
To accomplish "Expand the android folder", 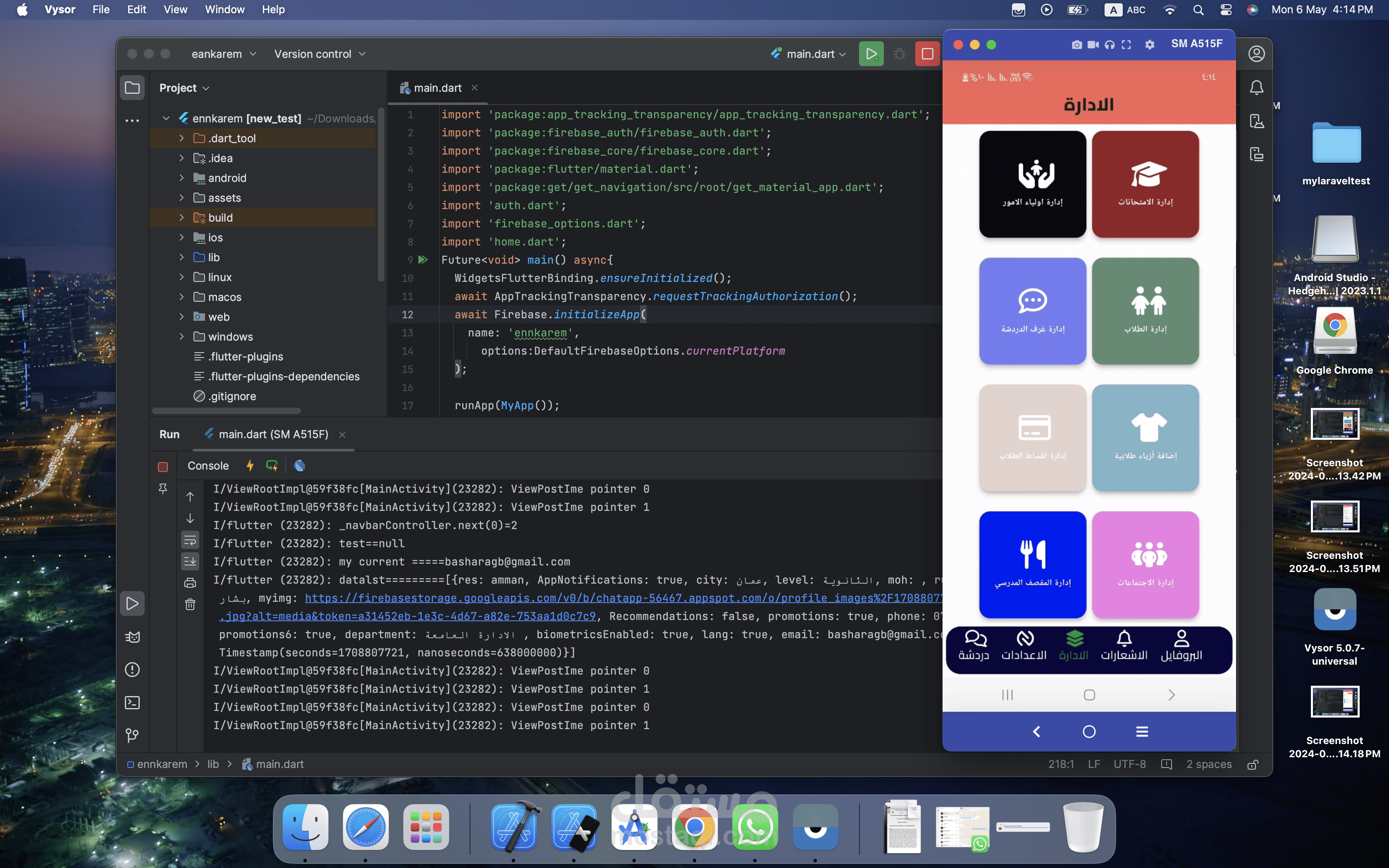I will (181, 177).
